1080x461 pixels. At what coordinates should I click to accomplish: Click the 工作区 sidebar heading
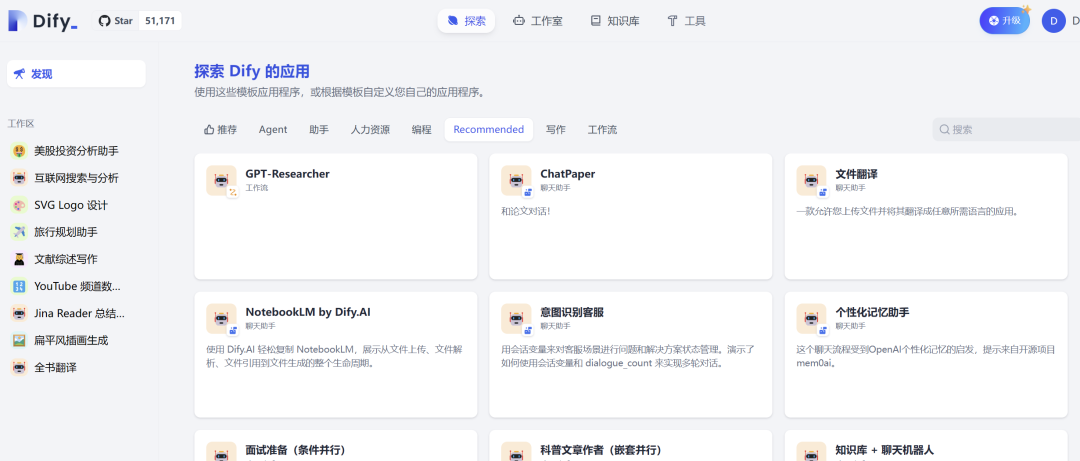click(21, 123)
